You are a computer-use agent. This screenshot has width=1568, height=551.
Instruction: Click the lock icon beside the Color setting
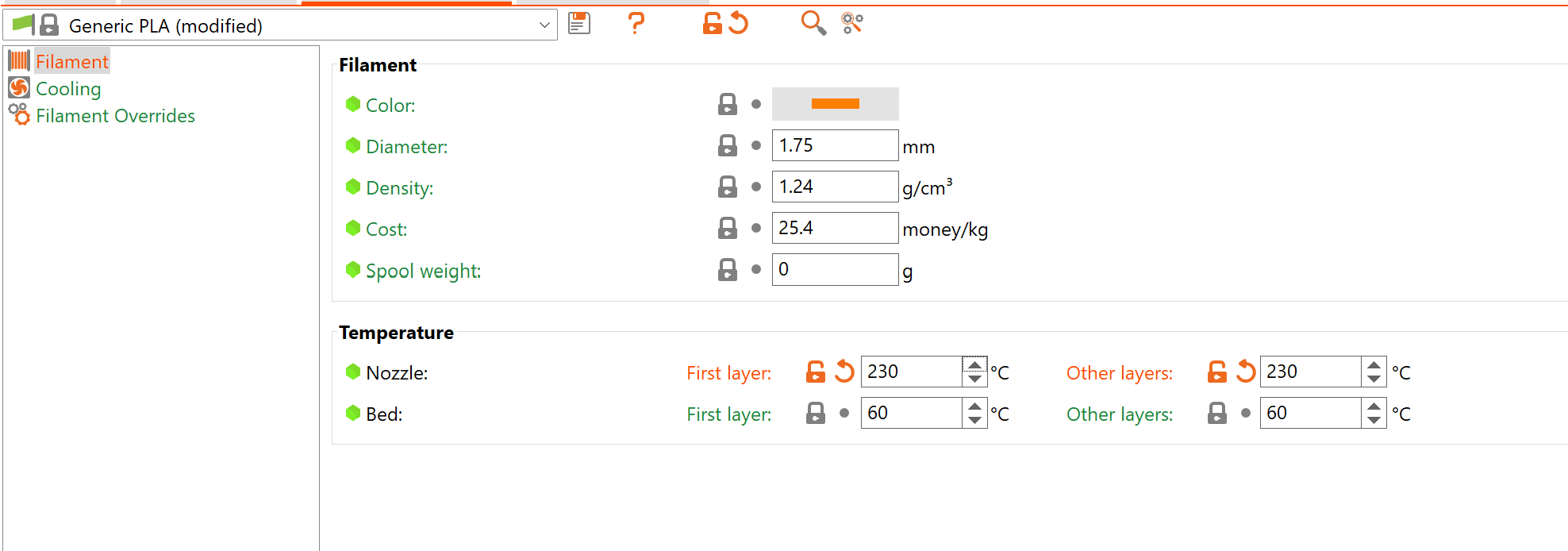(x=728, y=104)
